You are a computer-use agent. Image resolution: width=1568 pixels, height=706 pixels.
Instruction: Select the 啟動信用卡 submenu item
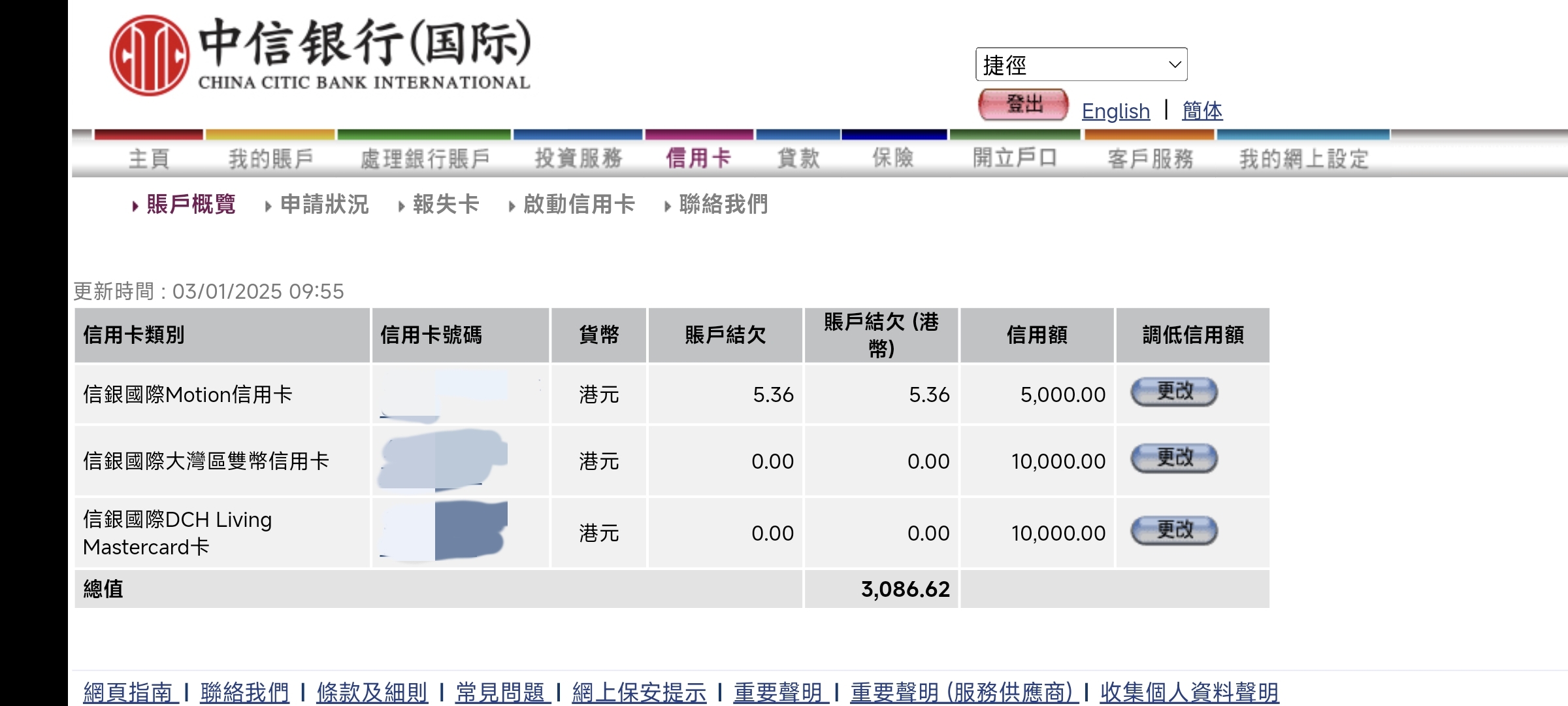pyautogui.click(x=579, y=205)
